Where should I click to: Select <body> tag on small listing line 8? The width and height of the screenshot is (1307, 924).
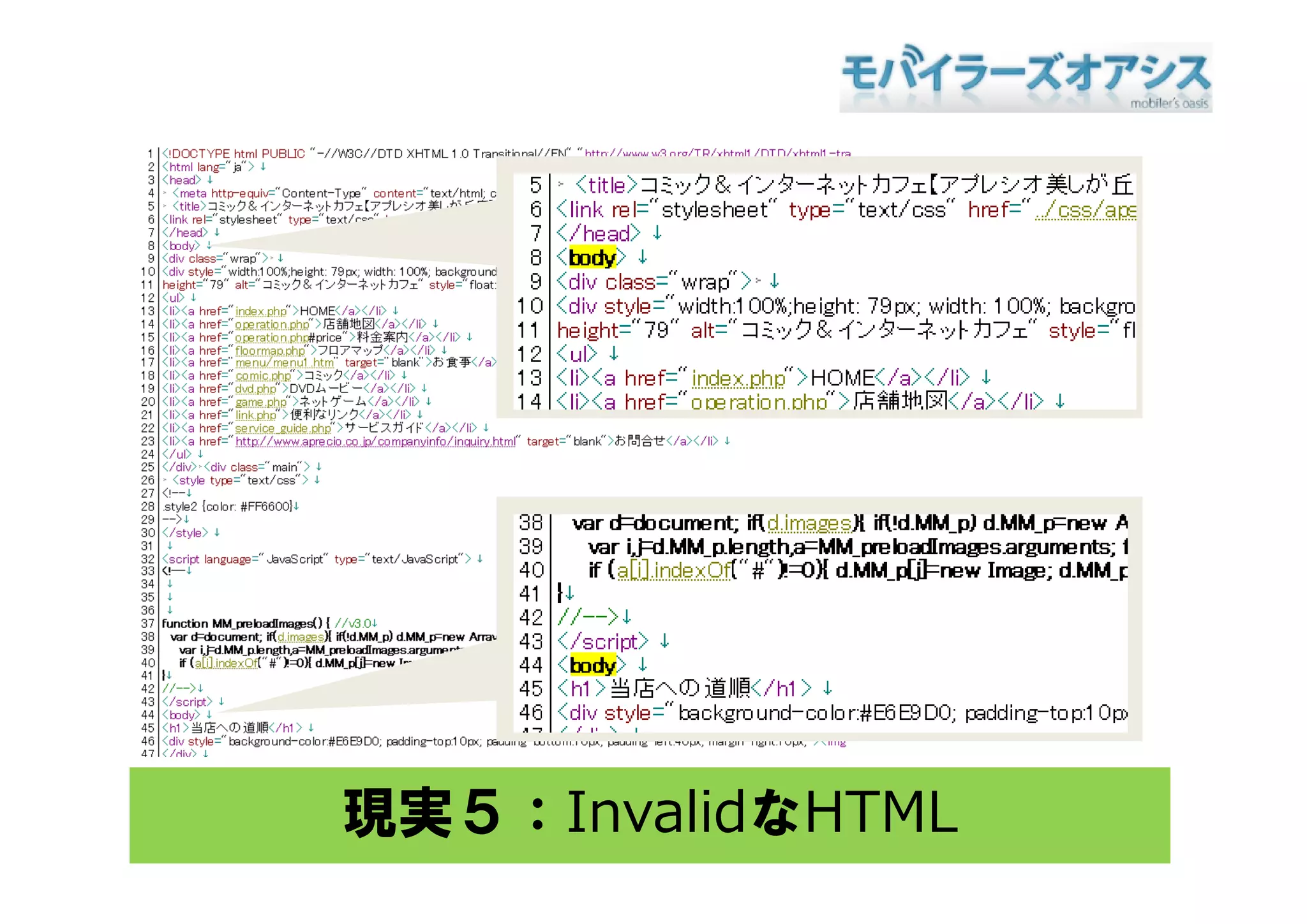pos(181,246)
